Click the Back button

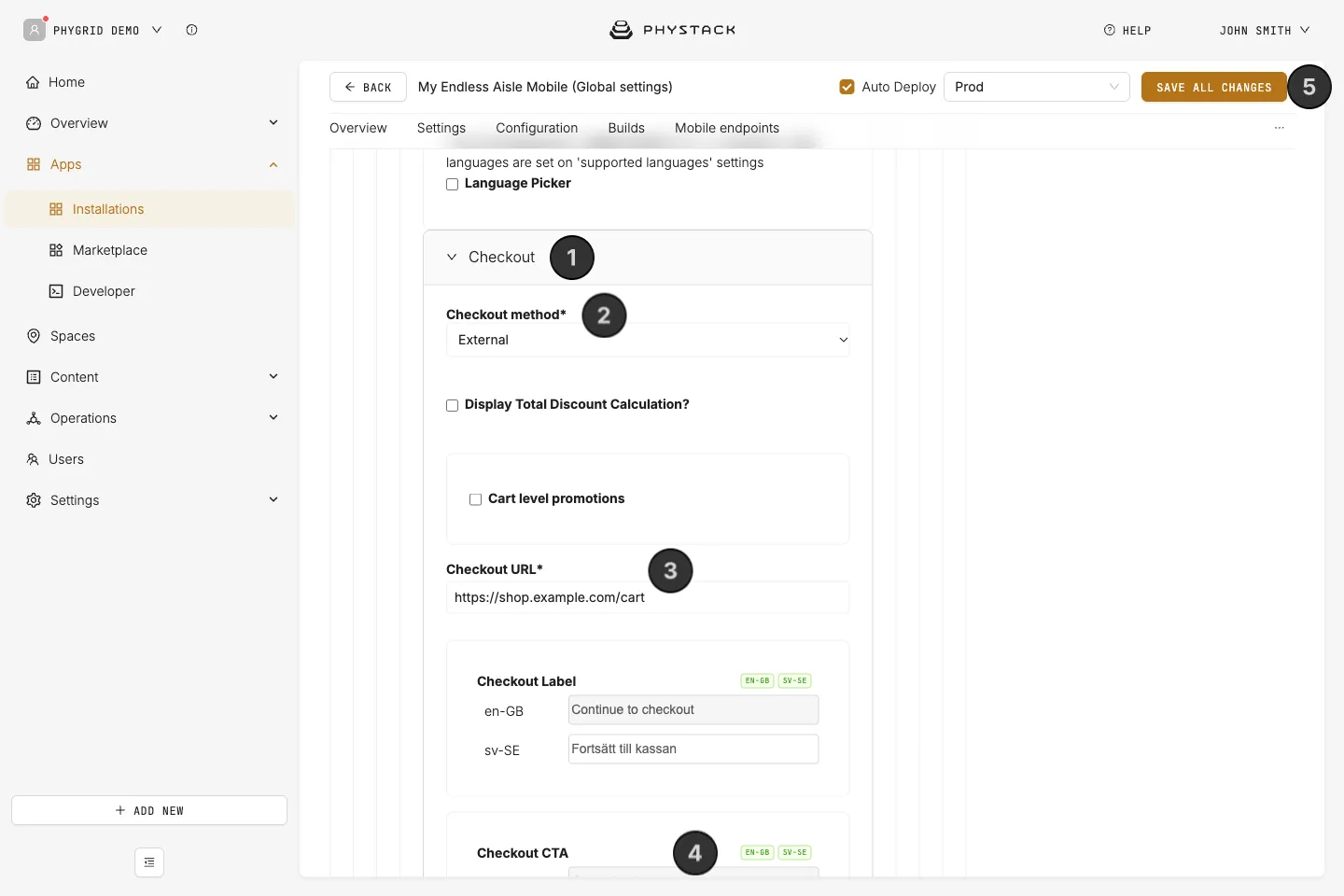[368, 87]
